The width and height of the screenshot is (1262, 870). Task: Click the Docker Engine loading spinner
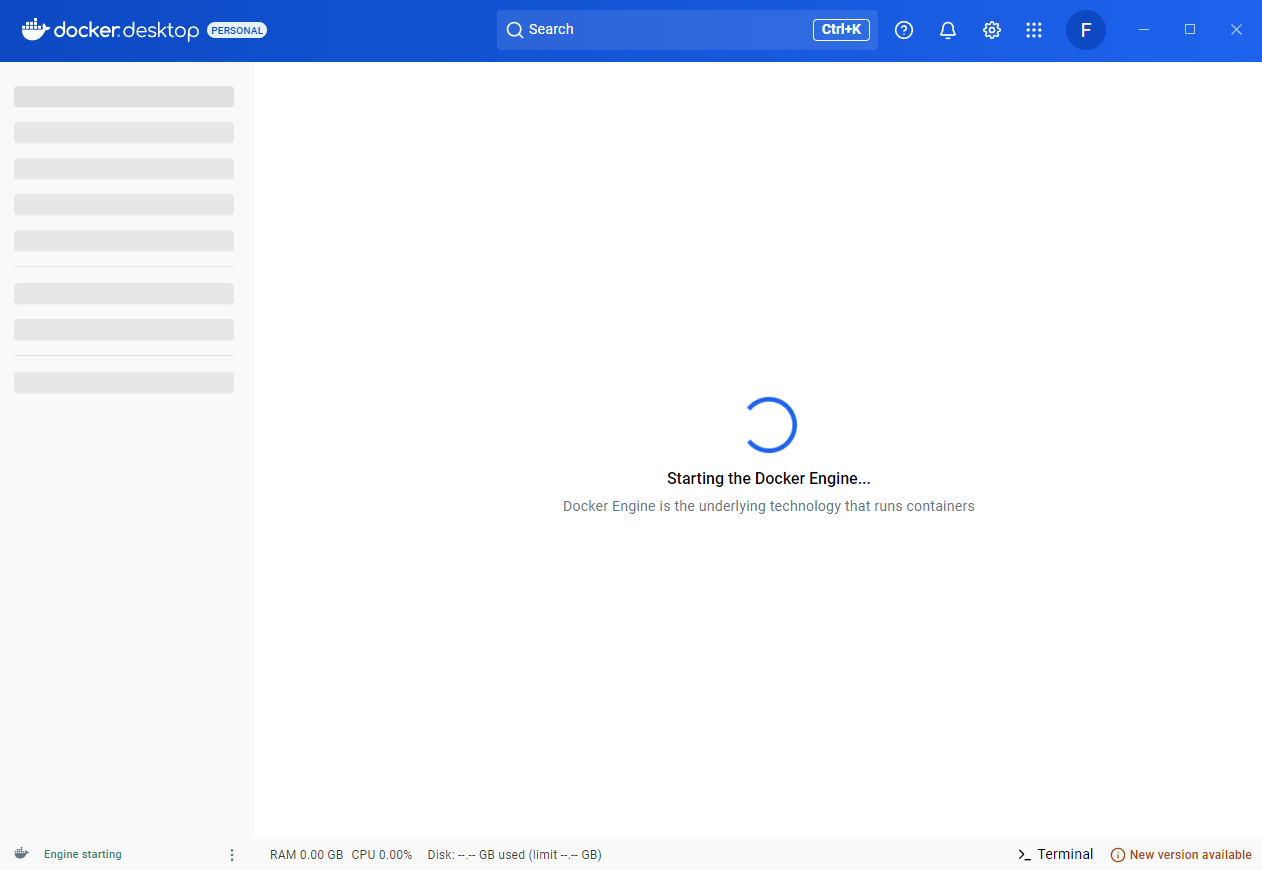click(x=771, y=424)
